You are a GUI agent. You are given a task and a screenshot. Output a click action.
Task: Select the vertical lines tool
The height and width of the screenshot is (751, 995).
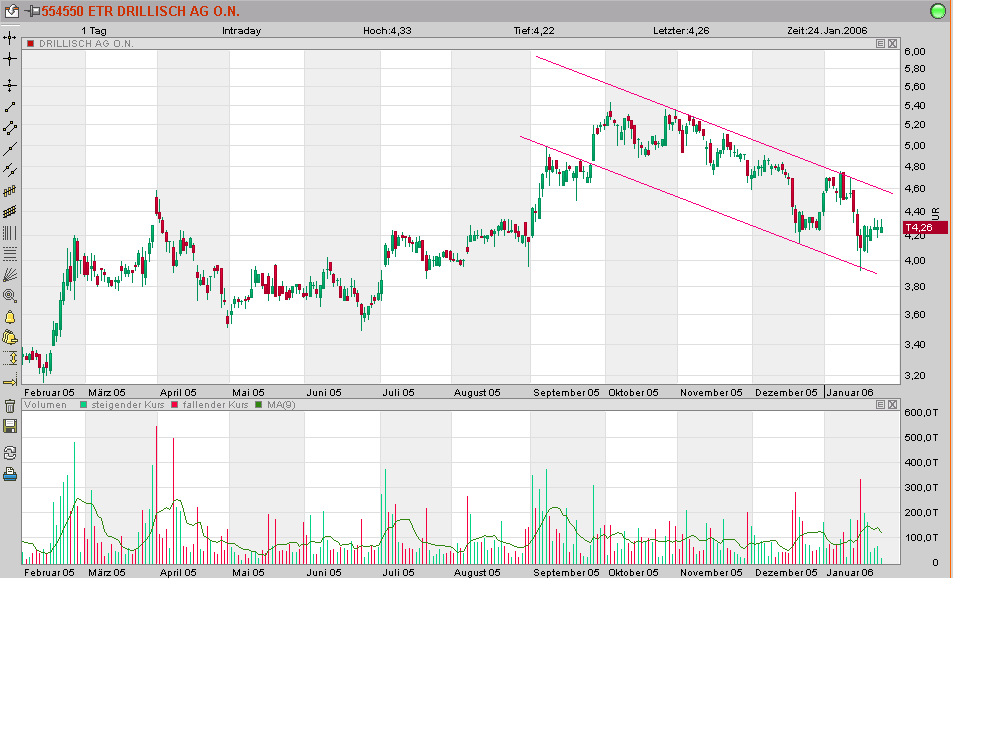[x=10, y=233]
